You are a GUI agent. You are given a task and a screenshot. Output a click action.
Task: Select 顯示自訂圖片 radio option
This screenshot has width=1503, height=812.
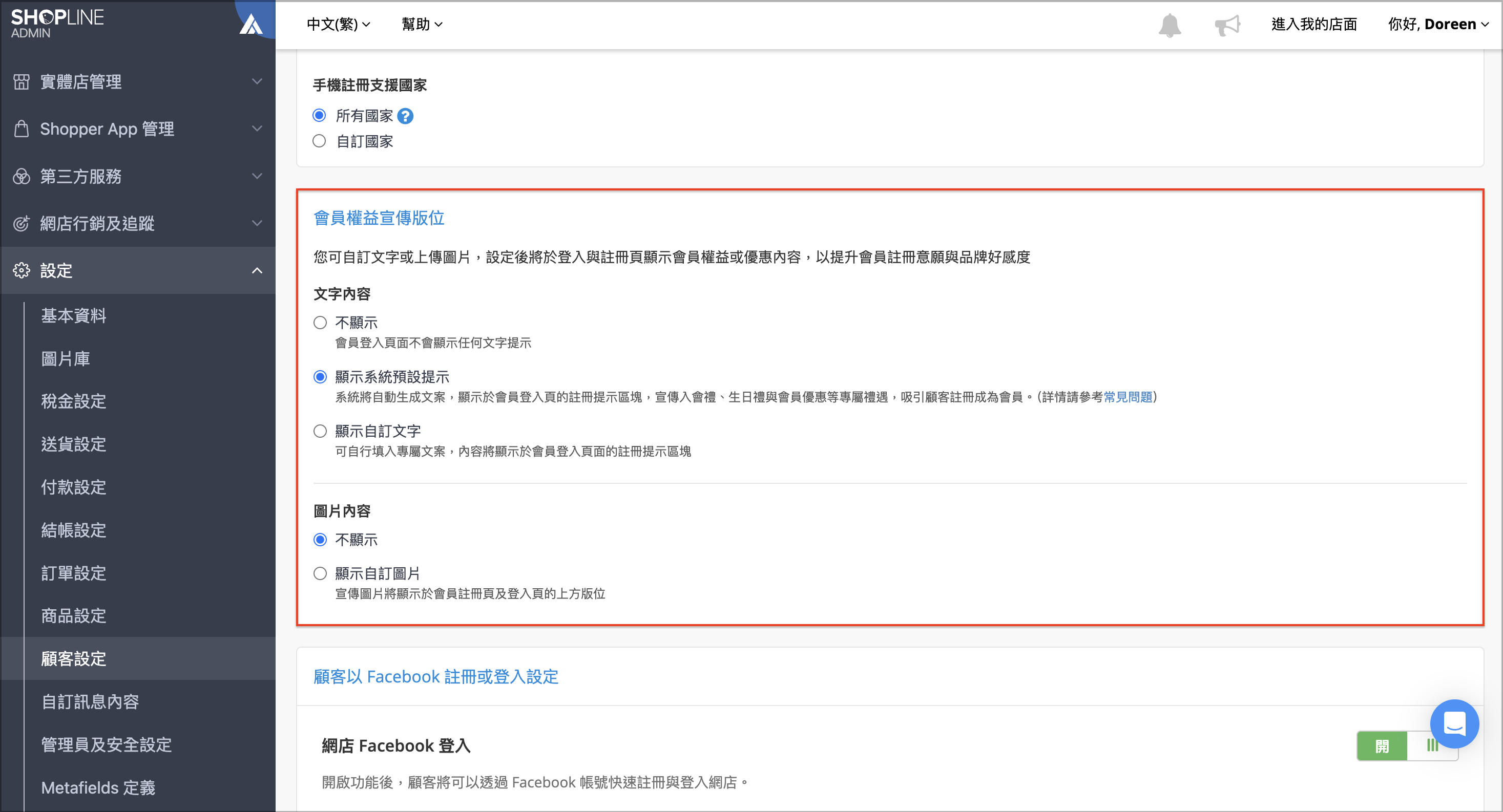click(x=320, y=573)
